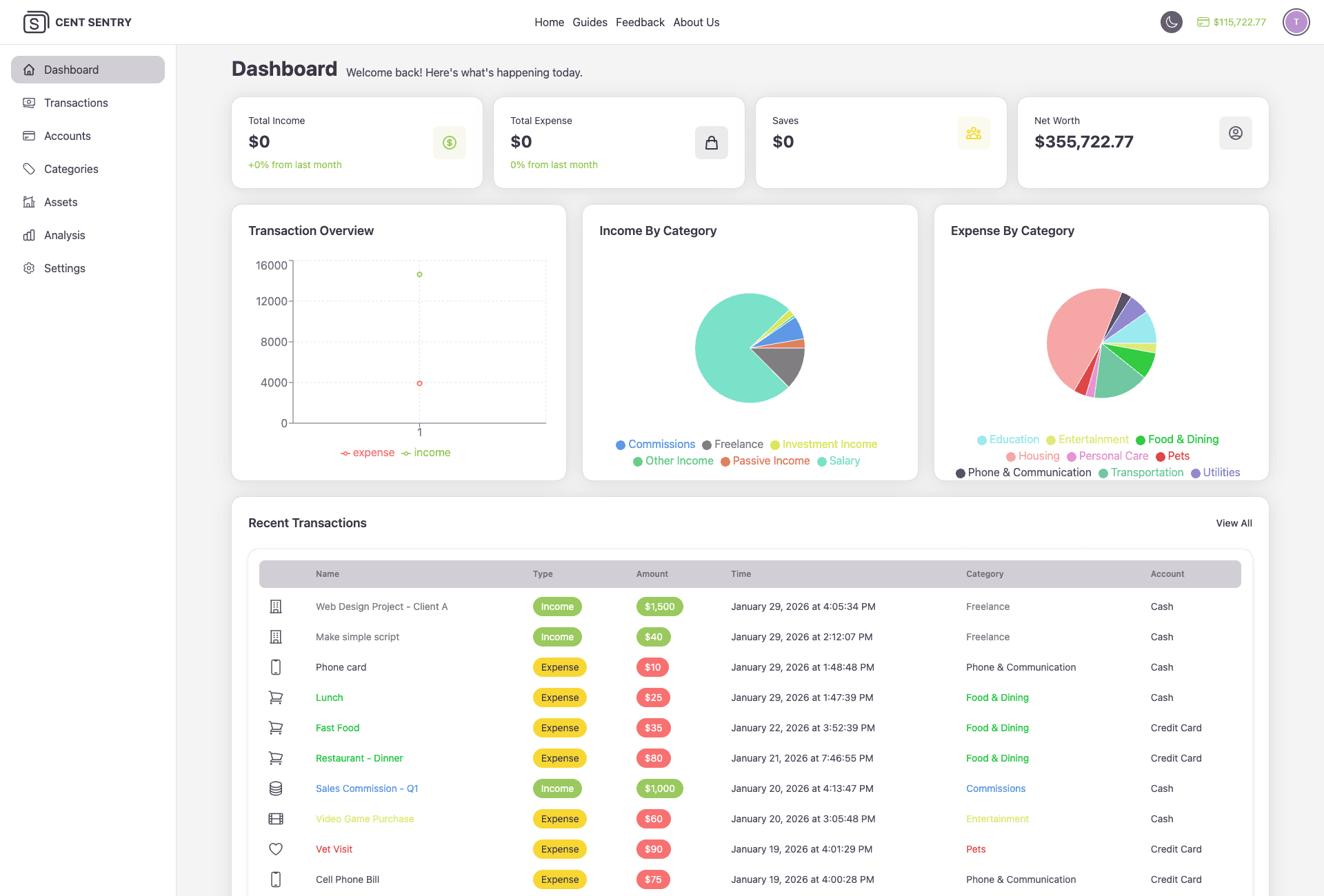Open the Guides navigation link
The width and height of the screenshot is (1324, 896).
click(590, 22)
